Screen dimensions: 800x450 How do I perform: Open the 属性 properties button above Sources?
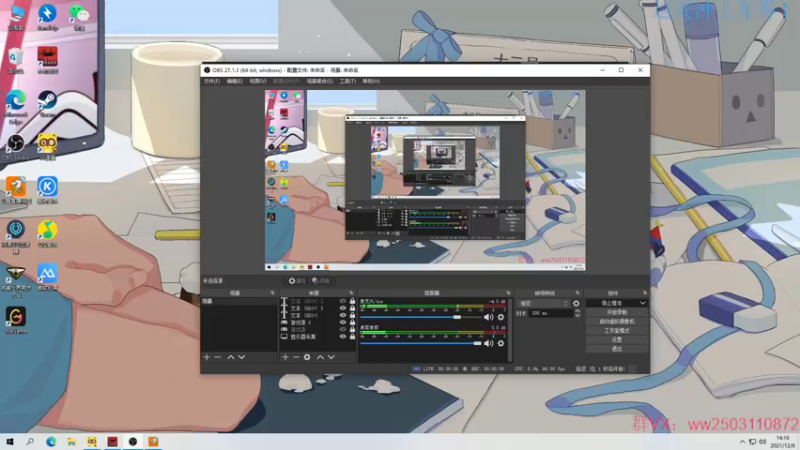tap(296, 281)
